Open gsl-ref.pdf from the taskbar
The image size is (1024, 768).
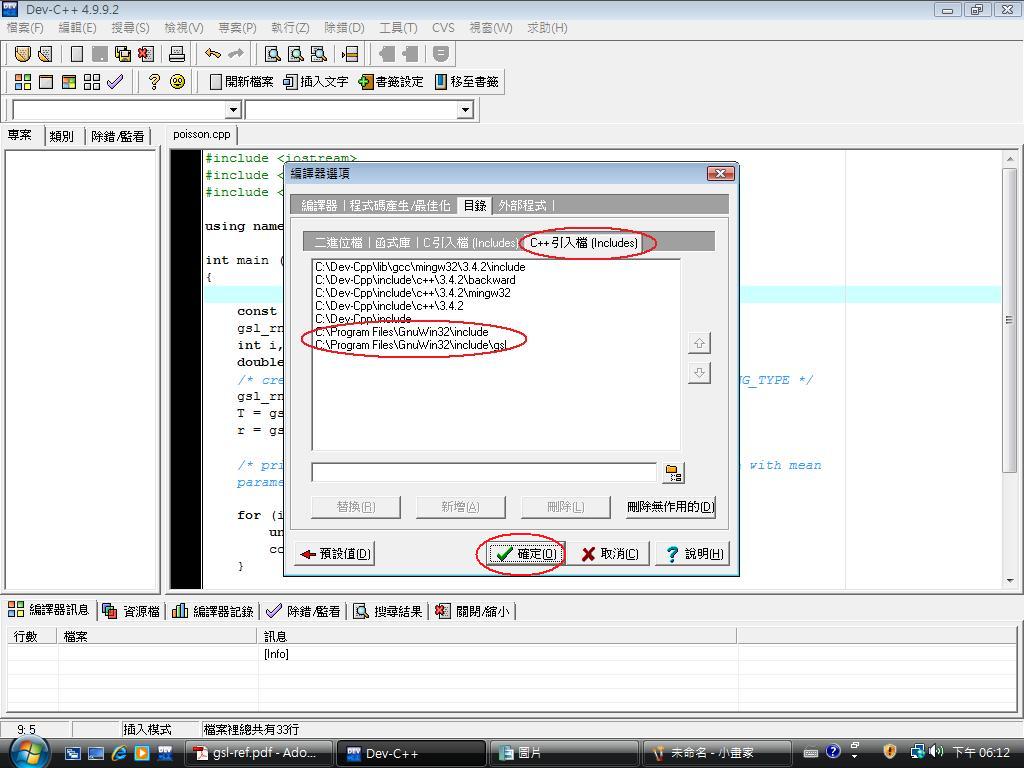coord(258,753)
